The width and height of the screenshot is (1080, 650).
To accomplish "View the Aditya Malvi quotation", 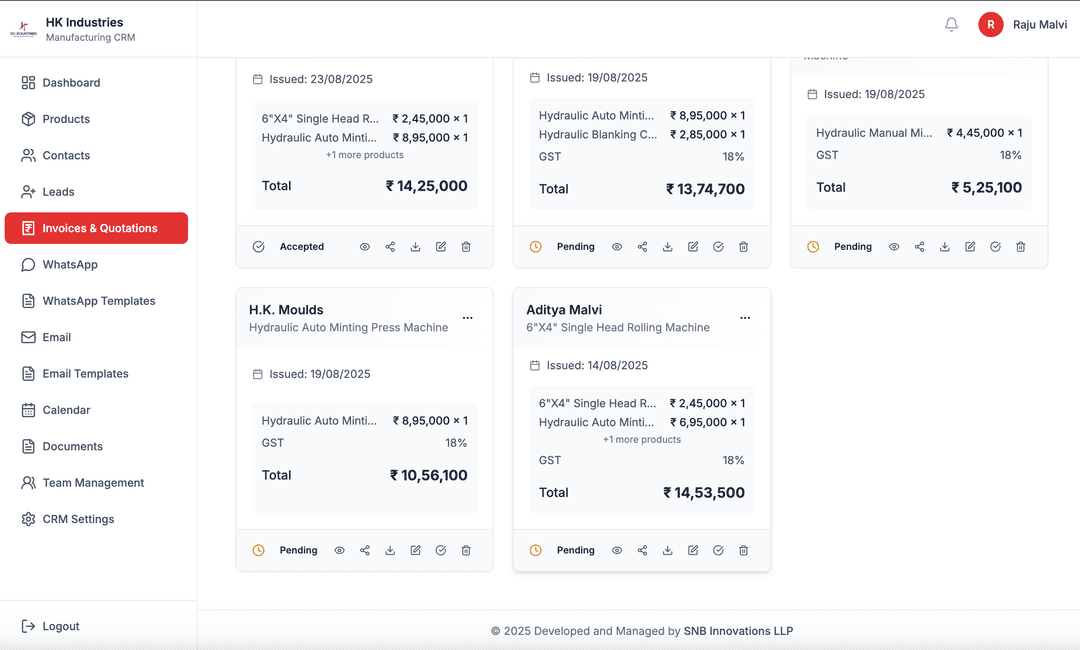I will click(x=617, y=550).
